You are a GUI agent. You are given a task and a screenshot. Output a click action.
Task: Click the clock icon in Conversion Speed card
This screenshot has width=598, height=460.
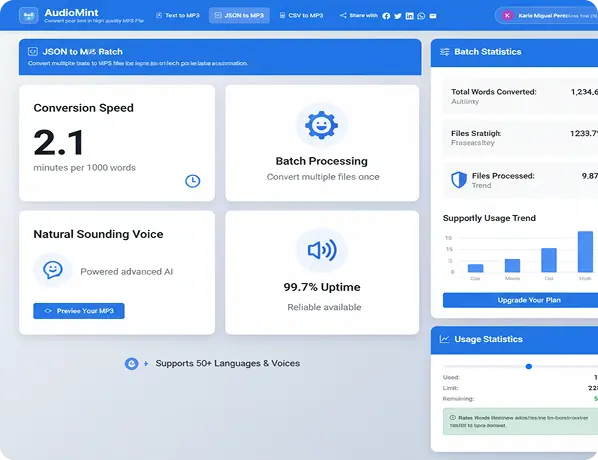(193, 181)
